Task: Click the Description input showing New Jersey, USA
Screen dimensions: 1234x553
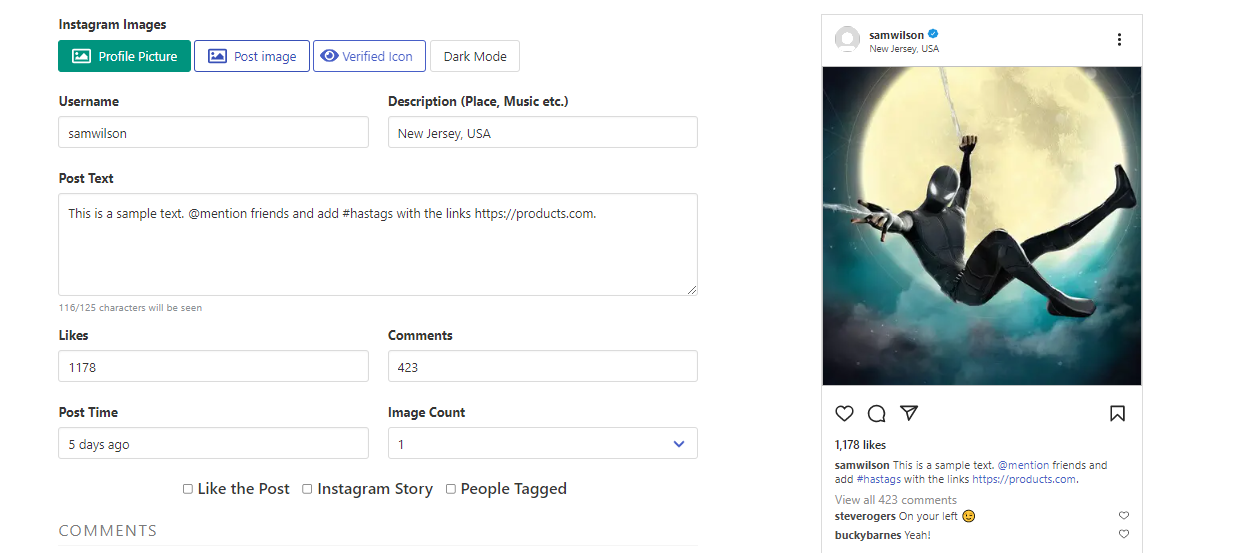Action: click(543, 132)
